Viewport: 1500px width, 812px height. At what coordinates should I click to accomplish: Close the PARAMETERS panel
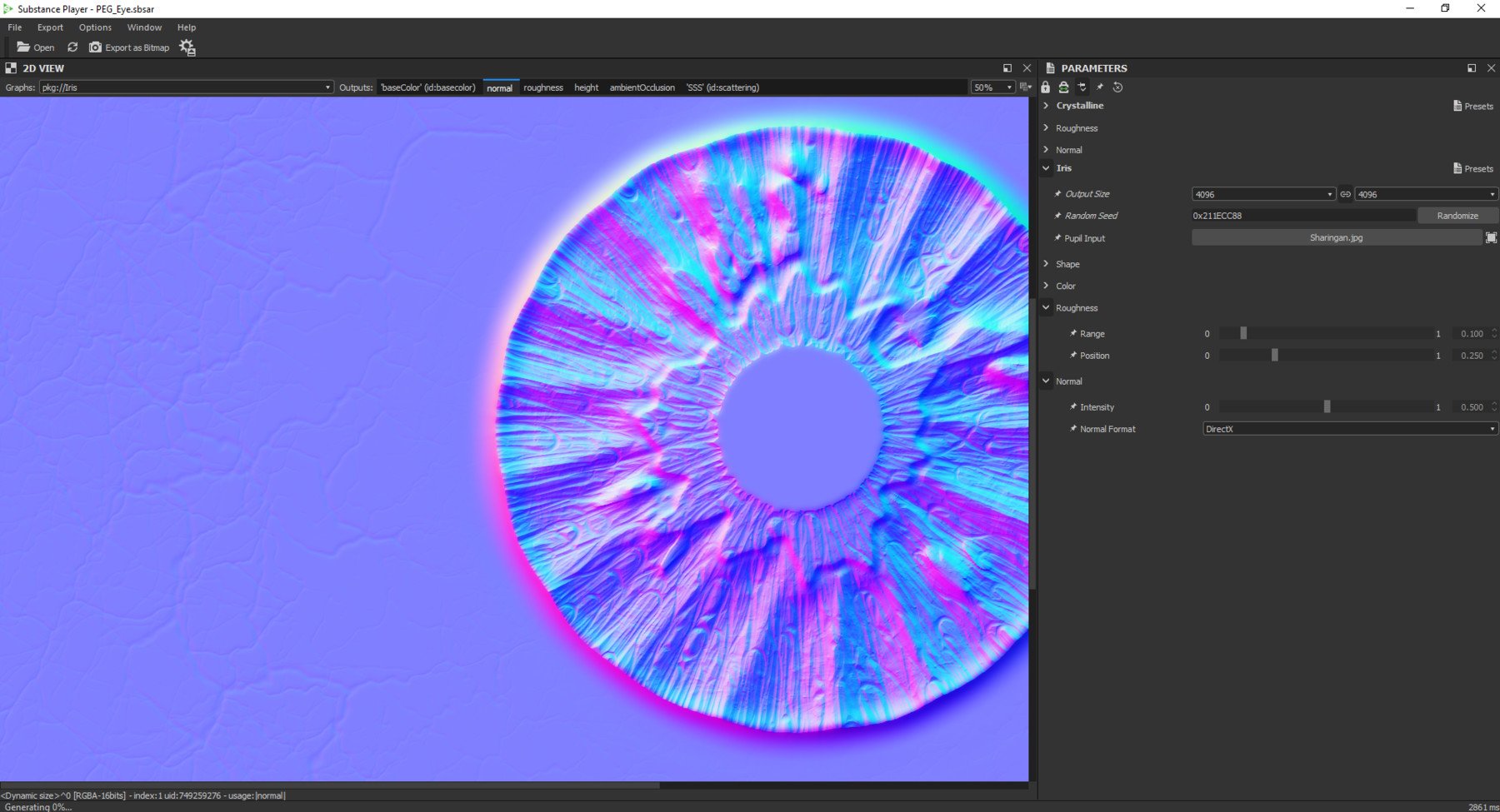pyautogui.click(x=1491, y=68)
